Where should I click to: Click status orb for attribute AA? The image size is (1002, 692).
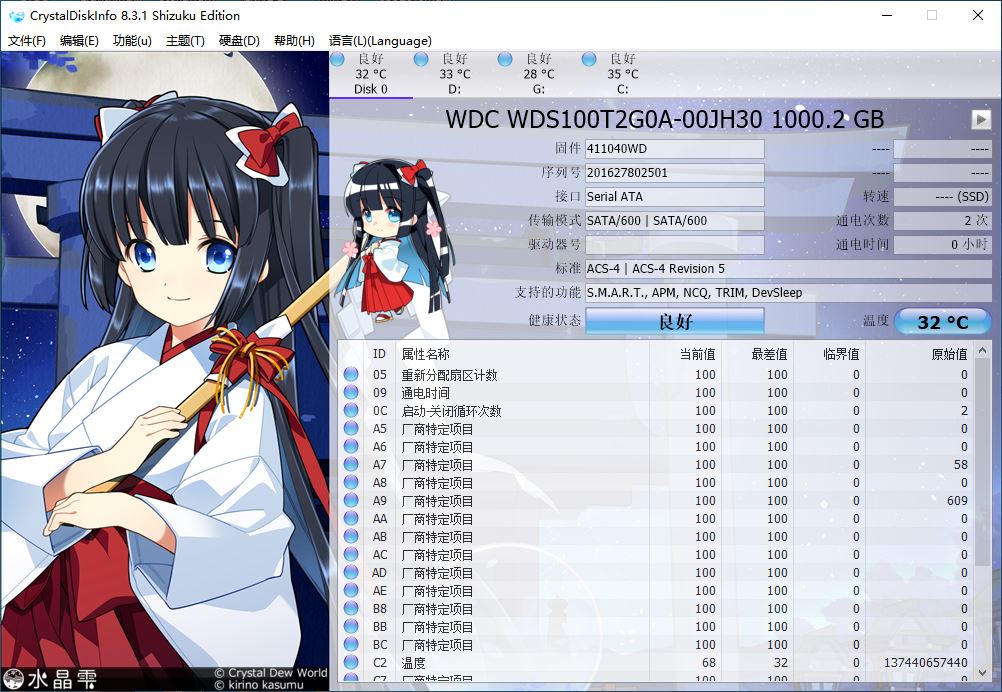tap(351, 518)
